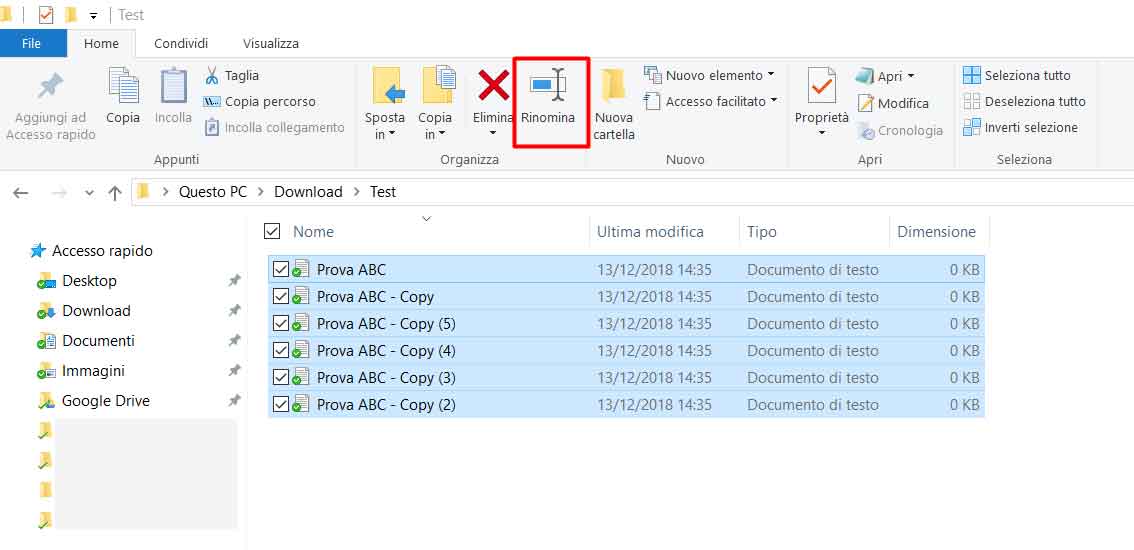Click Download in the address bar
The width and height of the screenshot is (1134, 550).
coord(308,192)
